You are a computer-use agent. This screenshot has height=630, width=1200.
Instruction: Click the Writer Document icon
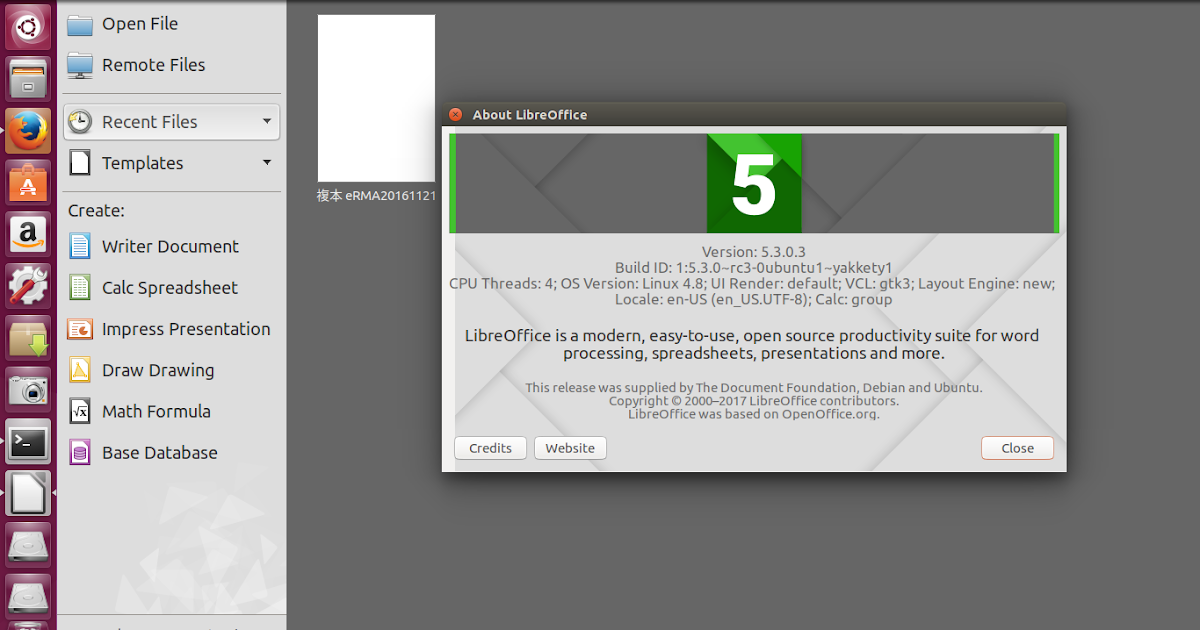[80, 247]
